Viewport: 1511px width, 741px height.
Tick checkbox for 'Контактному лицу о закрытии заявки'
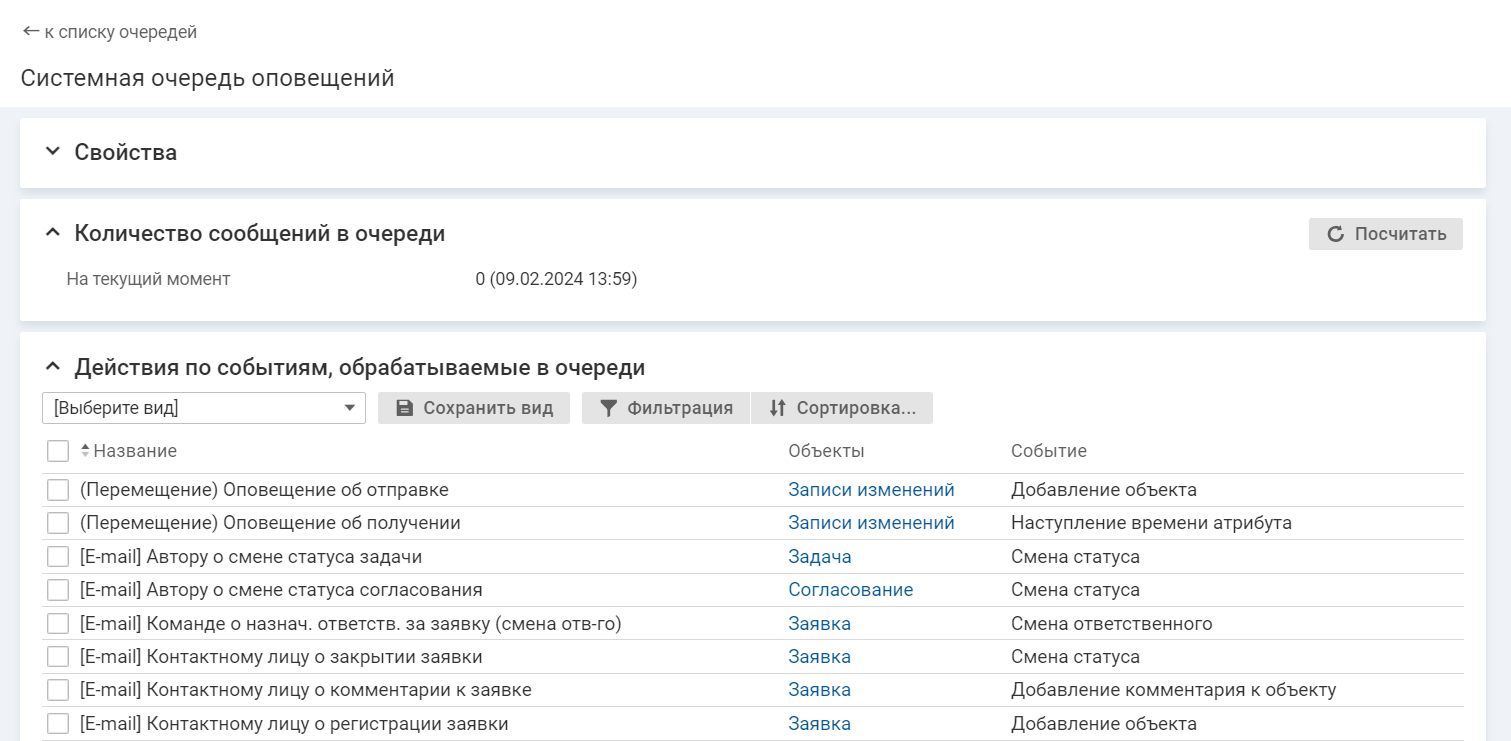58,657
